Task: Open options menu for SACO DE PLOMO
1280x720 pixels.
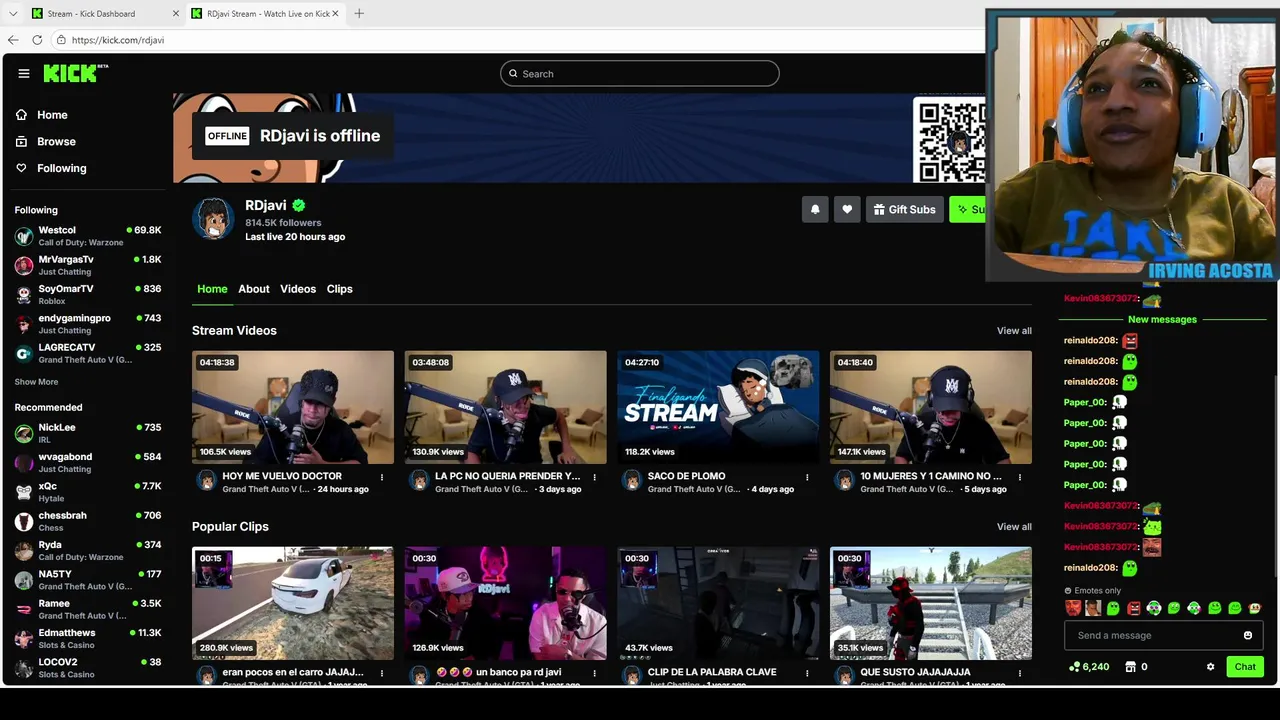Action: coord(806,477)
